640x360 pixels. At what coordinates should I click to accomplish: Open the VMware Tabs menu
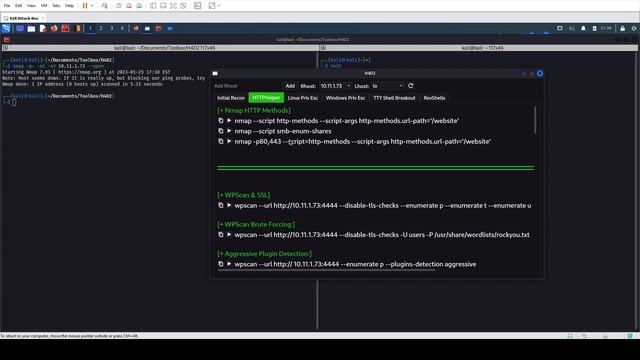56,6
